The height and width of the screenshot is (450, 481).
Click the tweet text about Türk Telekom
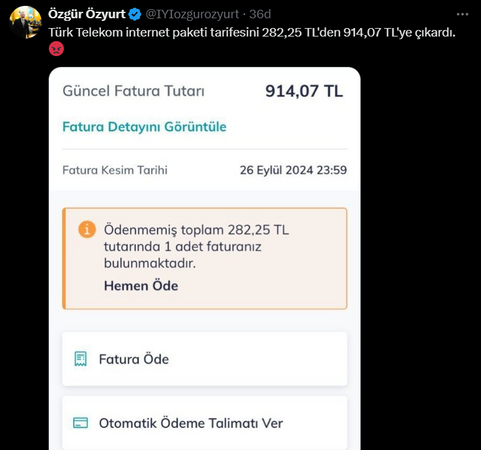tap(252, 33)
